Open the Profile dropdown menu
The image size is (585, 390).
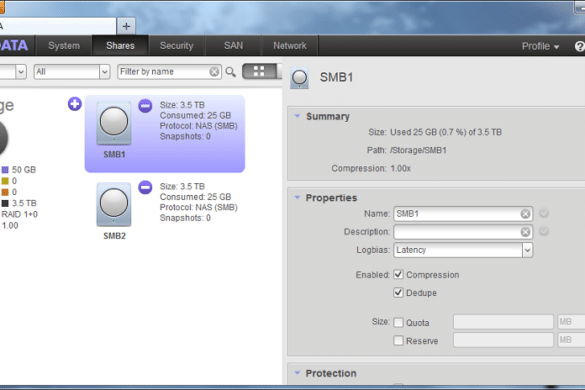point(540,46)
